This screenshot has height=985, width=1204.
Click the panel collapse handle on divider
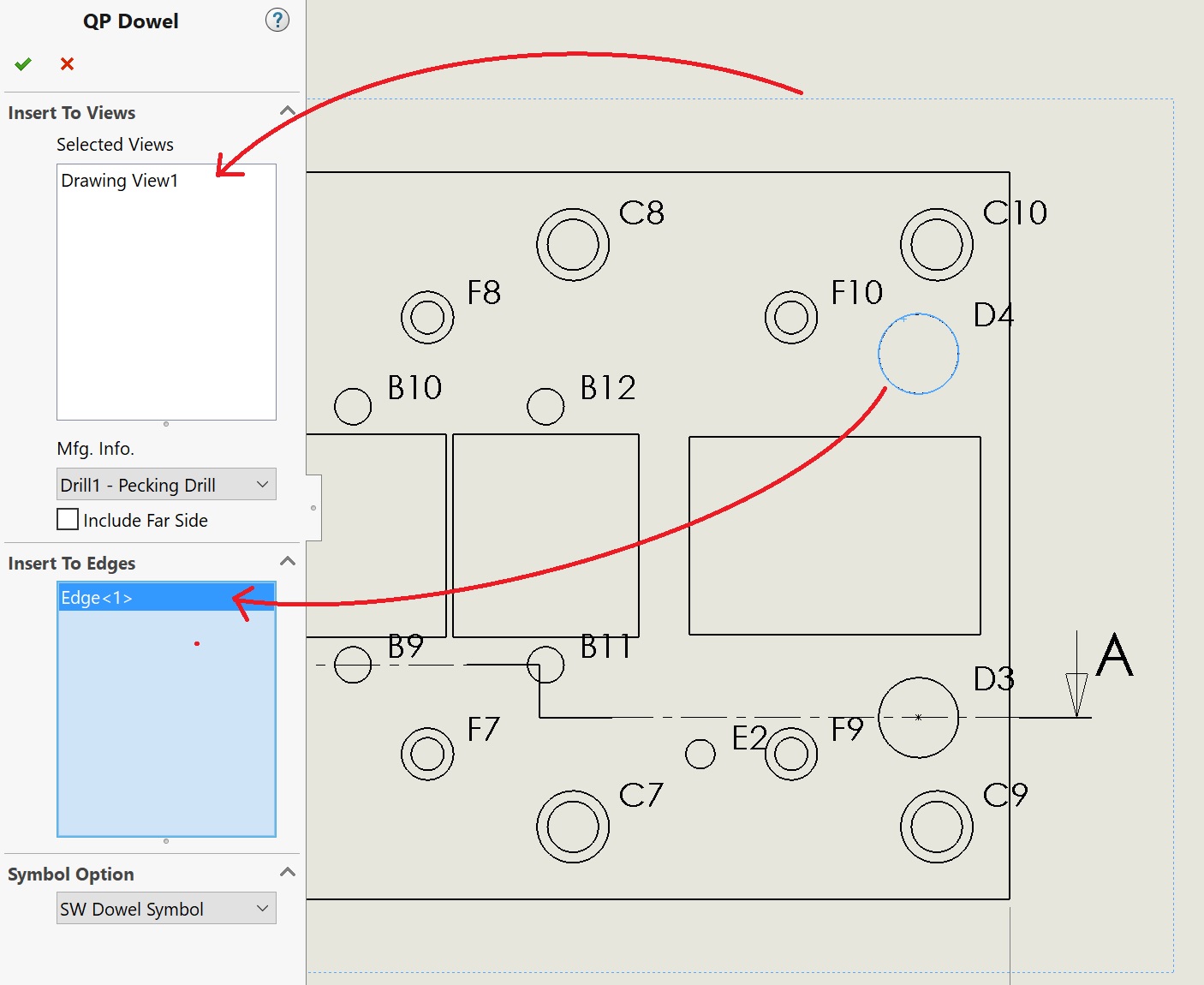pos(313,508)
